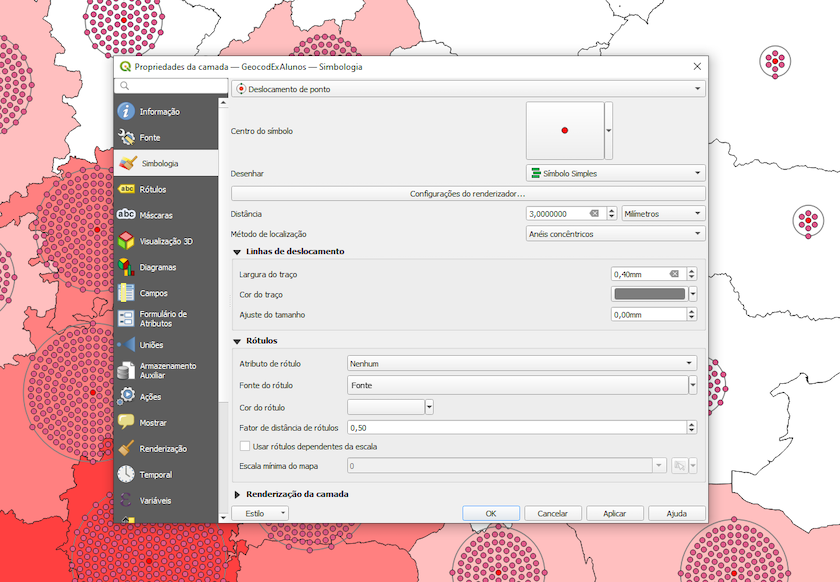
Task: Expand the Renderização da camada section
Action: tap(238, 494)
